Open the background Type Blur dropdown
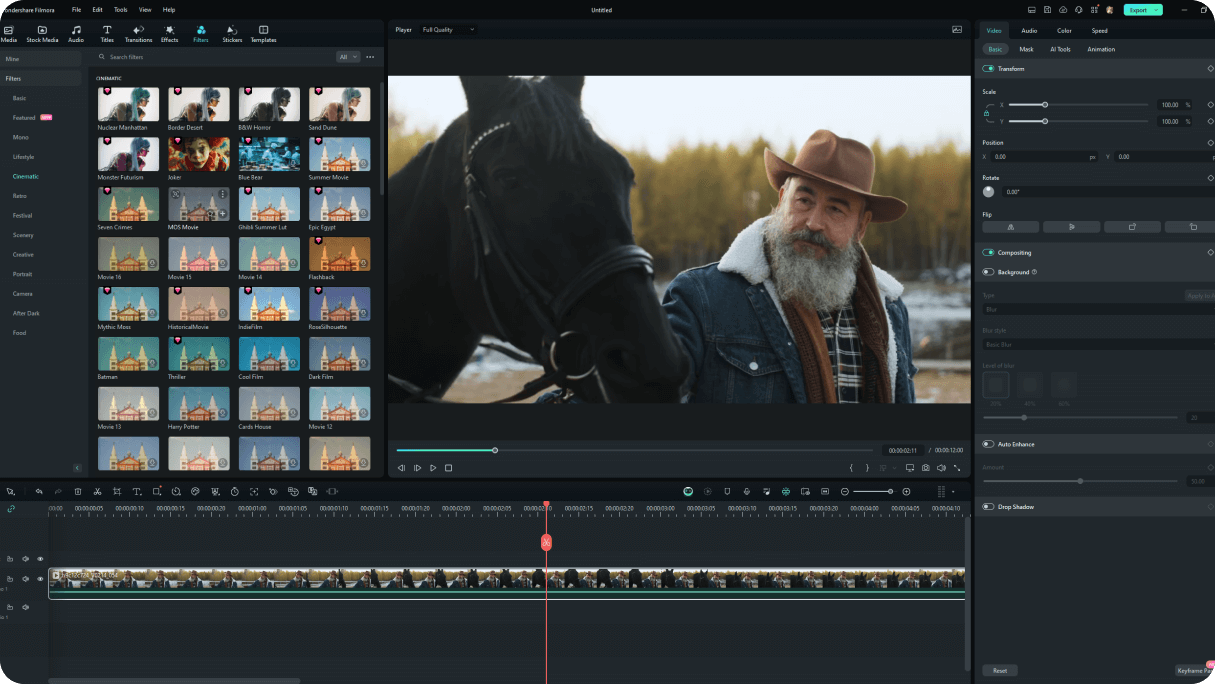The image size is (1215, 684). point(1098,310)
